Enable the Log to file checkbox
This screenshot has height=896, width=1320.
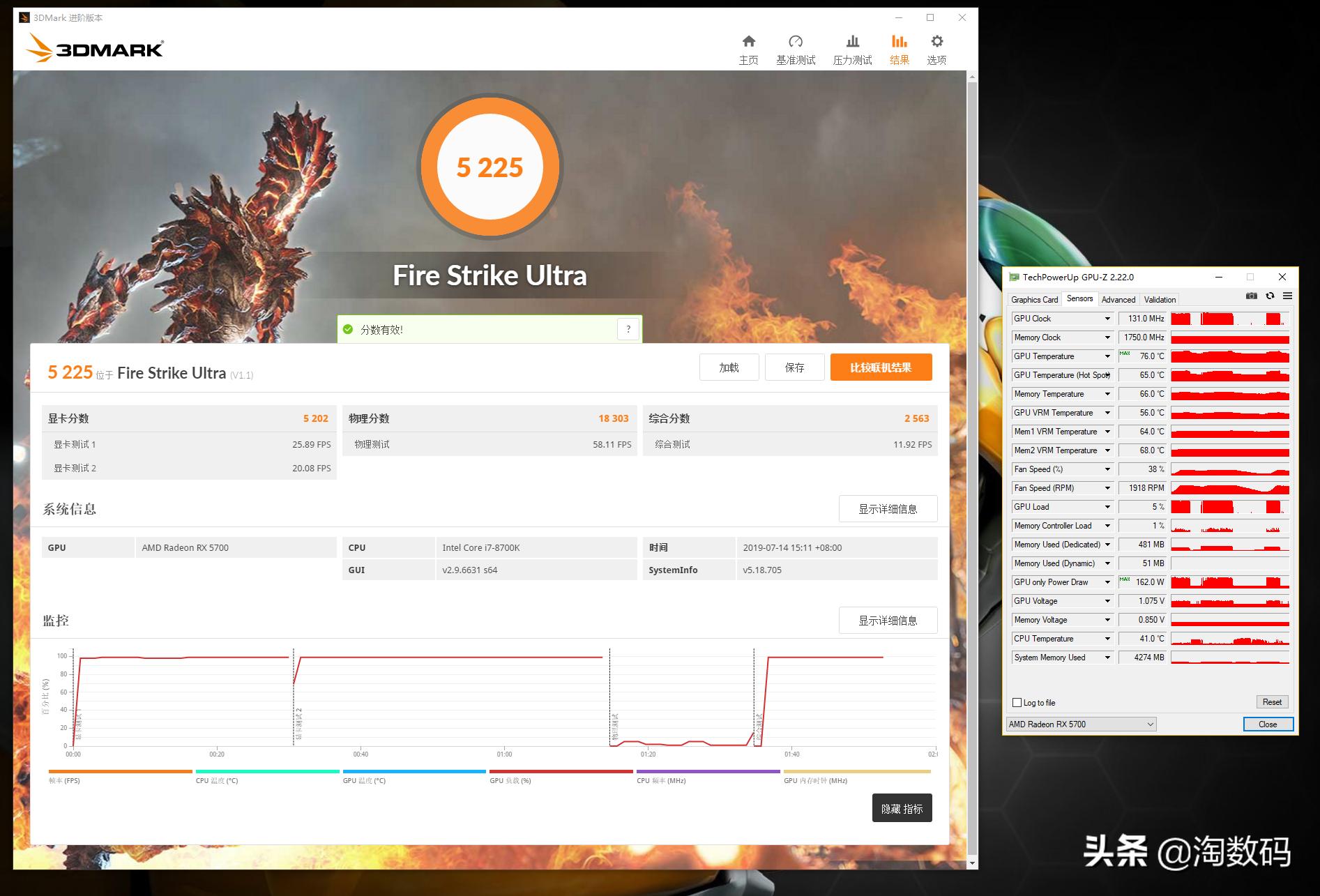tap(1017, 703)
